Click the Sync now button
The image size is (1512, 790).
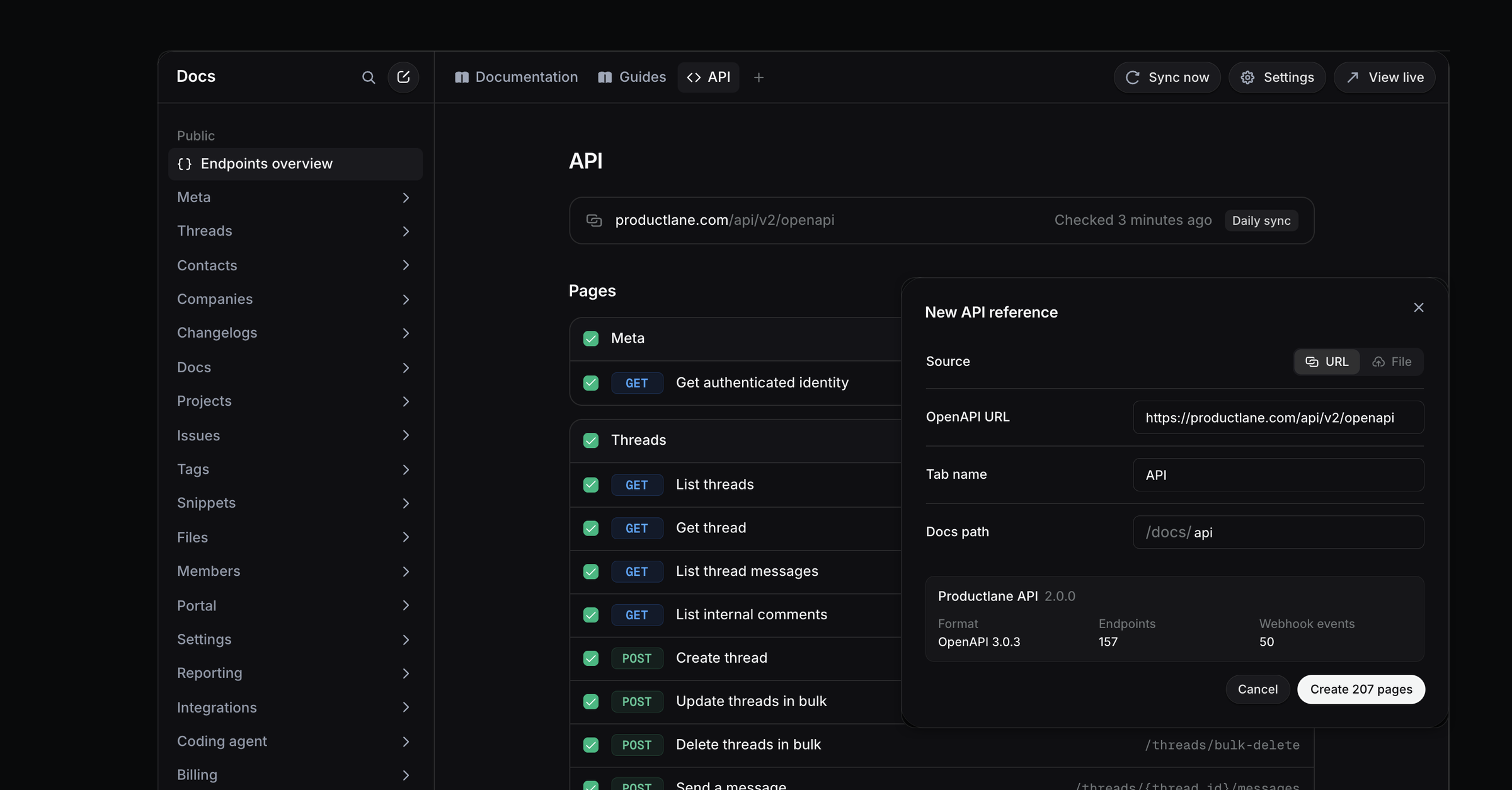point(1167,77)
